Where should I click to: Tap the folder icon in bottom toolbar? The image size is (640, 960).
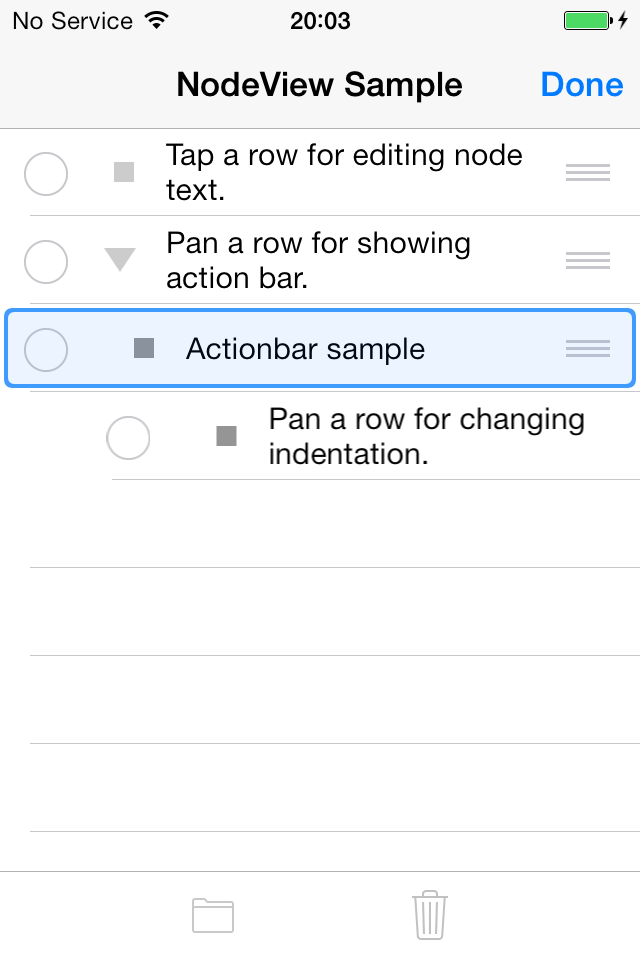[213, 915]
